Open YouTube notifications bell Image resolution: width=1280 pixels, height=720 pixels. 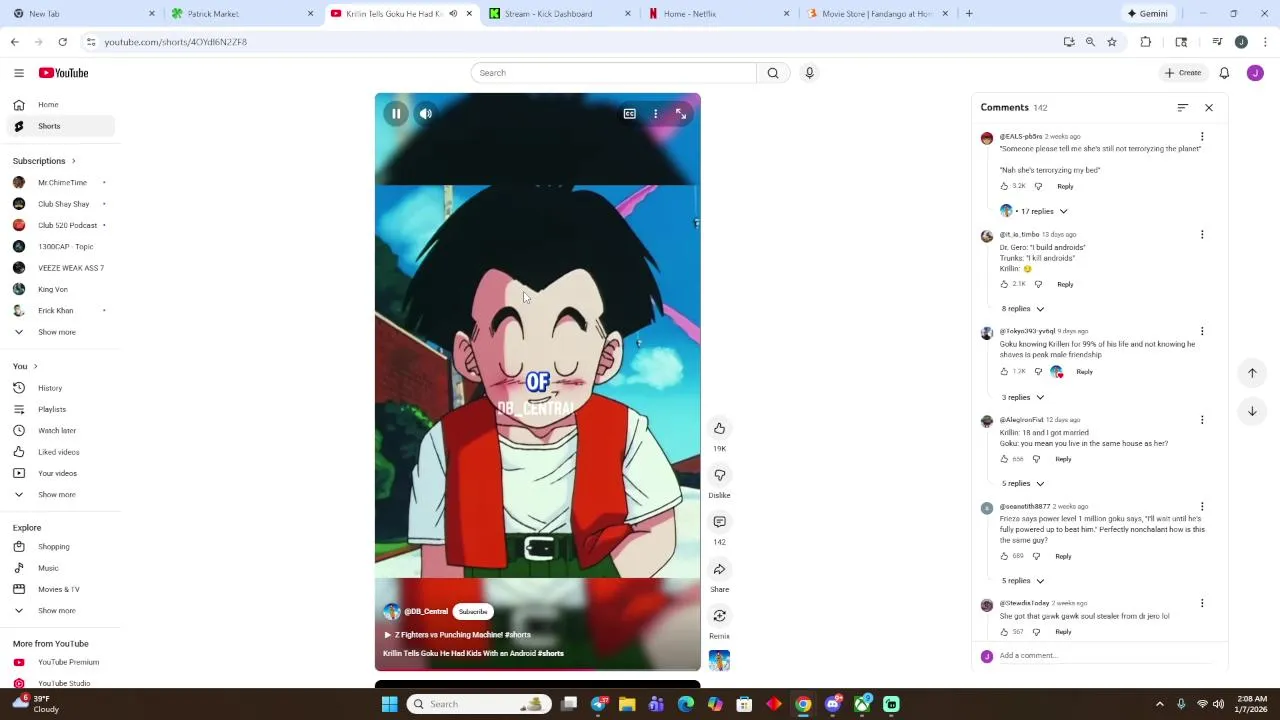(x=1224, y=73)
